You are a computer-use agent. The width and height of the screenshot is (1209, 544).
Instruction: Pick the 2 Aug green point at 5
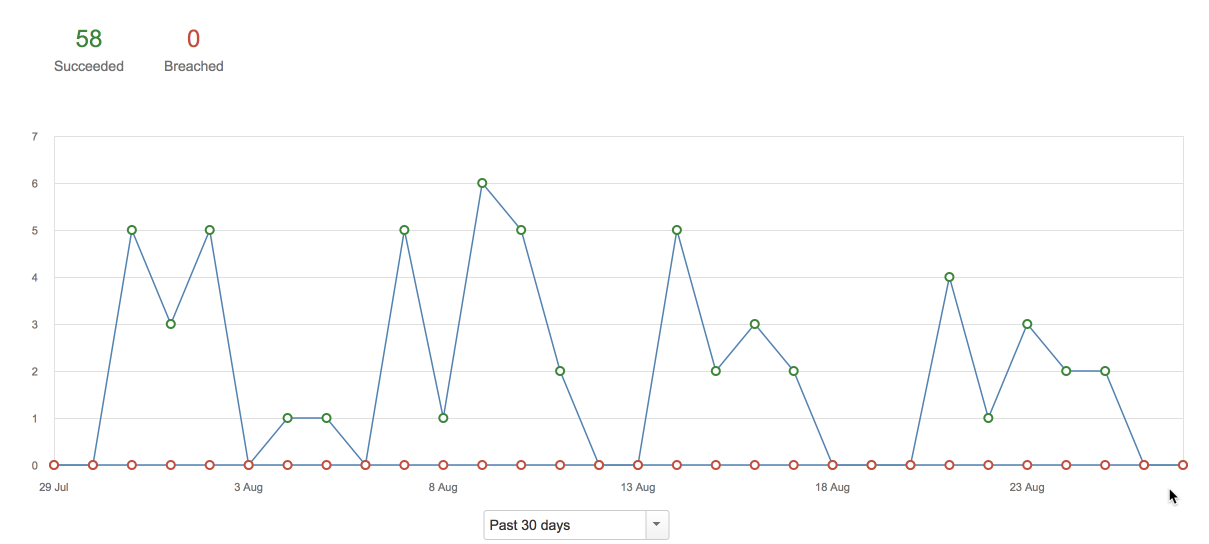coord(210,230)
